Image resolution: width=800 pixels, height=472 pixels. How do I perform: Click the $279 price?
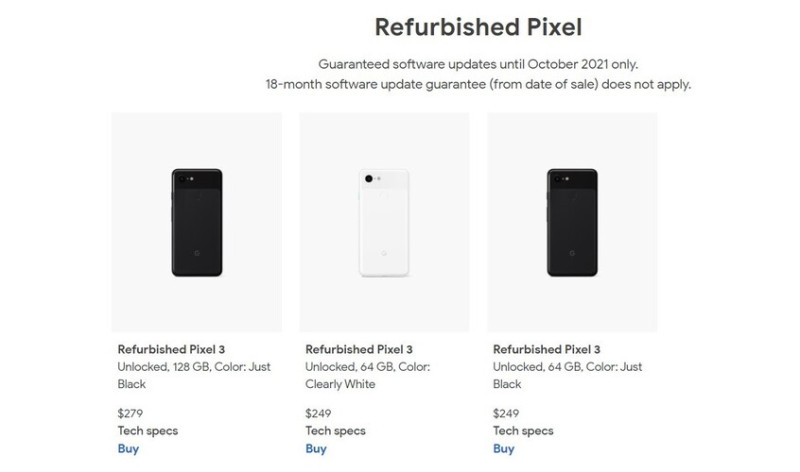(x=130, y=412)
